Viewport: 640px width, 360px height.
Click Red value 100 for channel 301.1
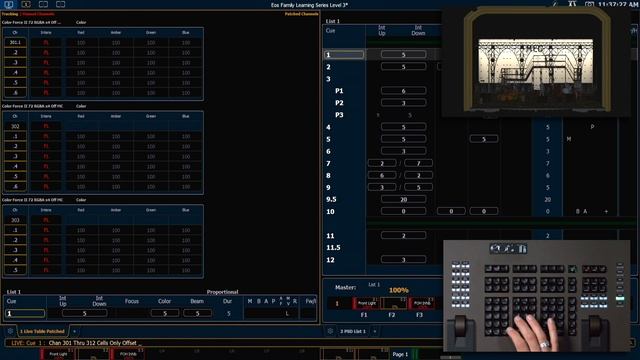coord(81,42)
